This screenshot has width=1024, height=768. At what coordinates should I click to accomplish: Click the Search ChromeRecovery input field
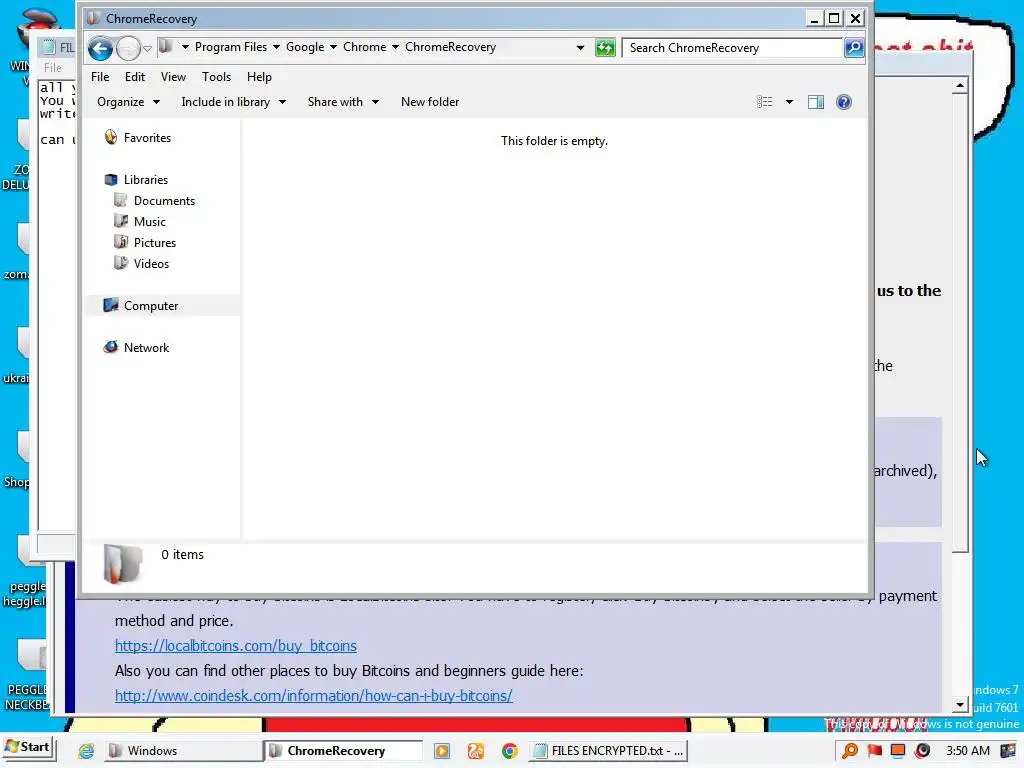point(732,48)
